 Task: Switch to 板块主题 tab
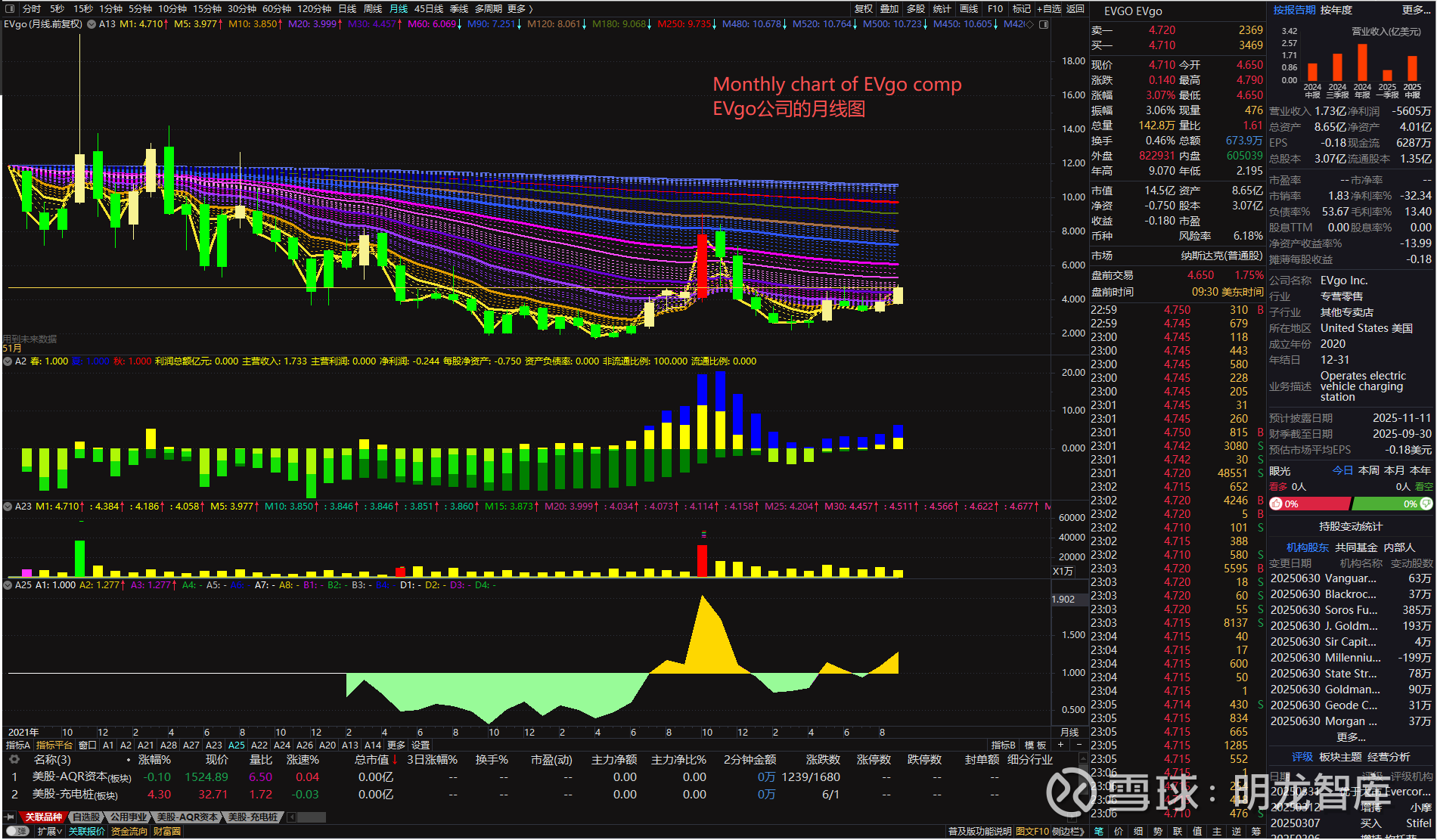coord(1340,757)
